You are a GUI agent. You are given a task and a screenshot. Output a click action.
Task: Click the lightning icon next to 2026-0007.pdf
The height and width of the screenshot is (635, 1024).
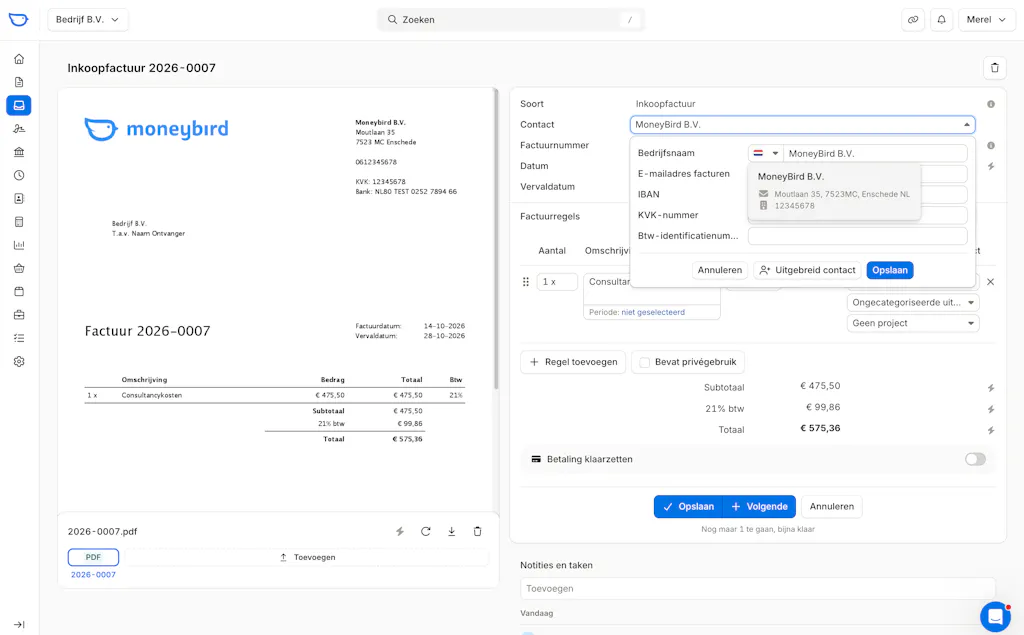click(400, 532)
